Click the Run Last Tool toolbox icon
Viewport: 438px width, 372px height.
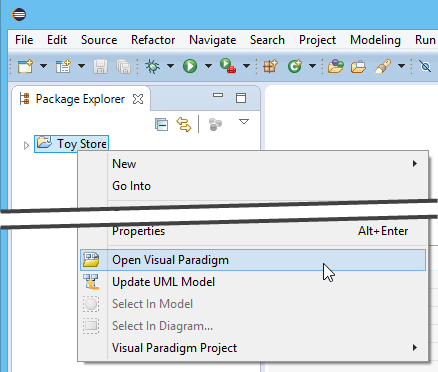click(x=228, y=66)
